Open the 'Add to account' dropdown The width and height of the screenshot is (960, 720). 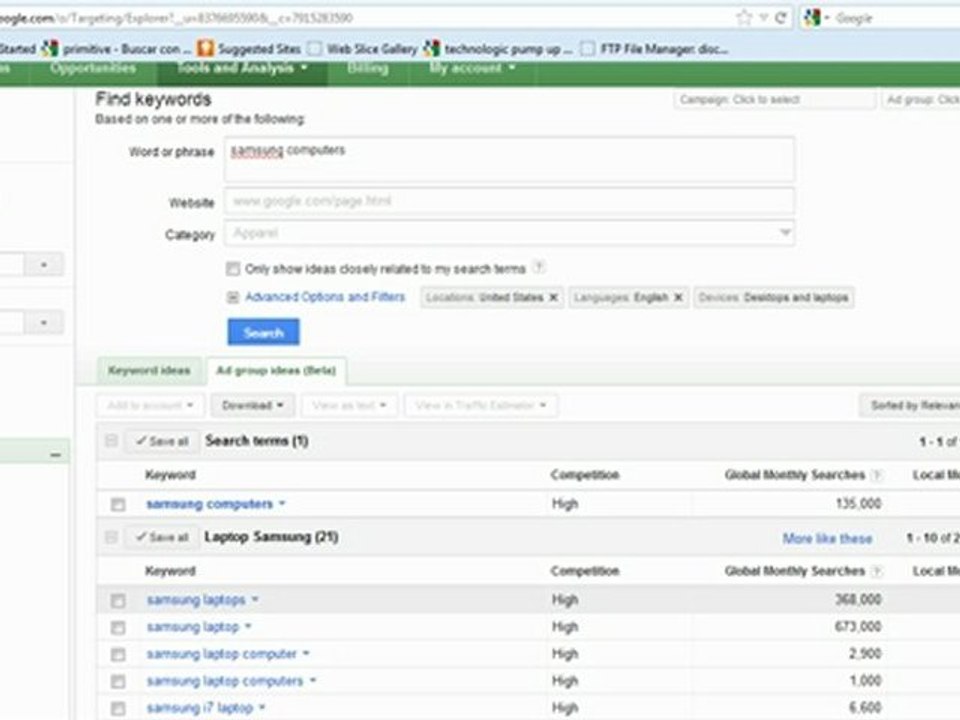[x=149, y=405]
